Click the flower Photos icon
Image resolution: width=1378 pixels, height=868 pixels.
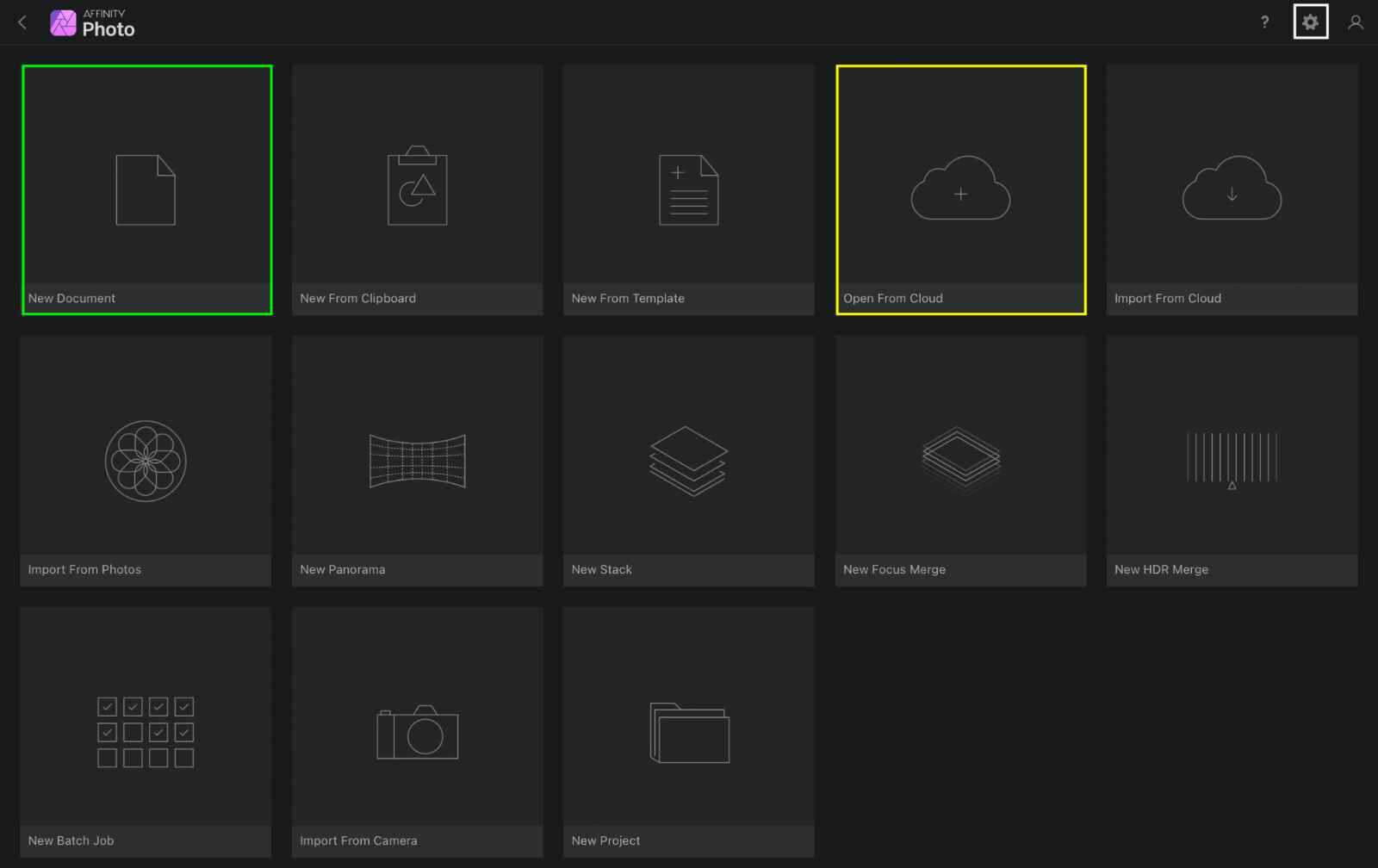coord(146,461)
